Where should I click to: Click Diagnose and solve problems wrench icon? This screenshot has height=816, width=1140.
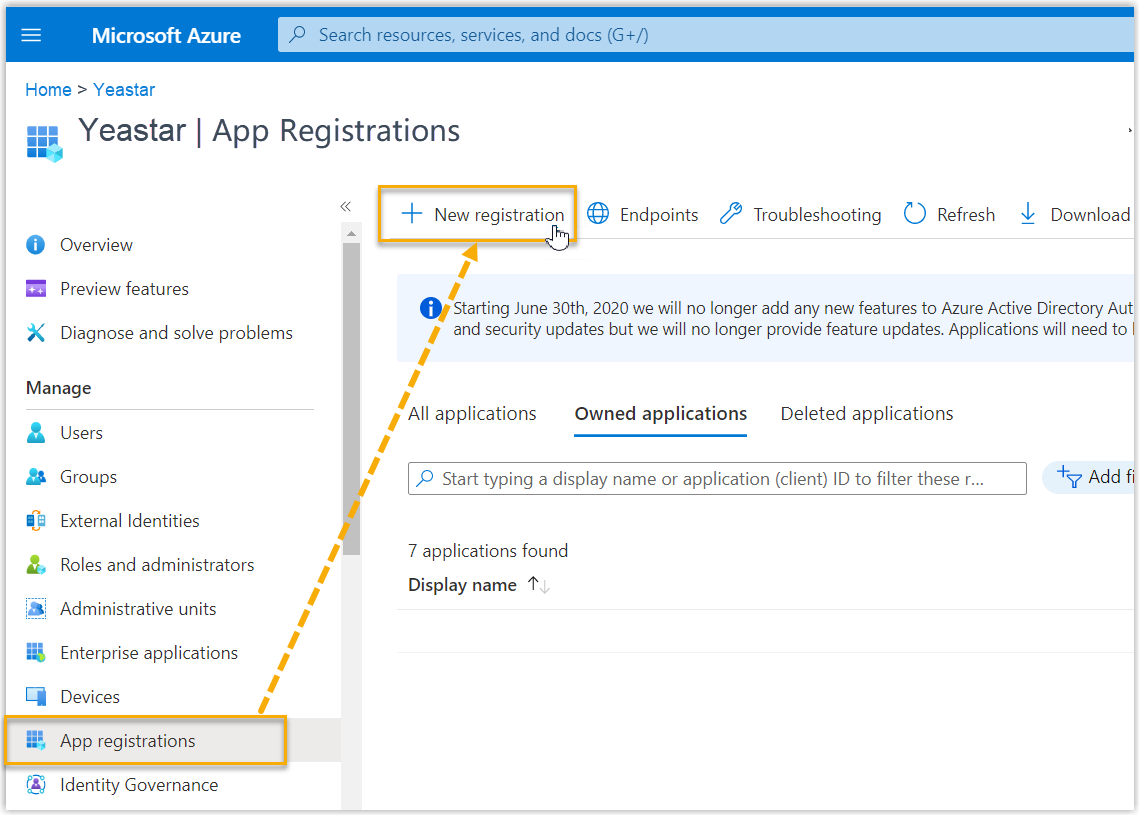pyautogui.click(x=36, y=333)
